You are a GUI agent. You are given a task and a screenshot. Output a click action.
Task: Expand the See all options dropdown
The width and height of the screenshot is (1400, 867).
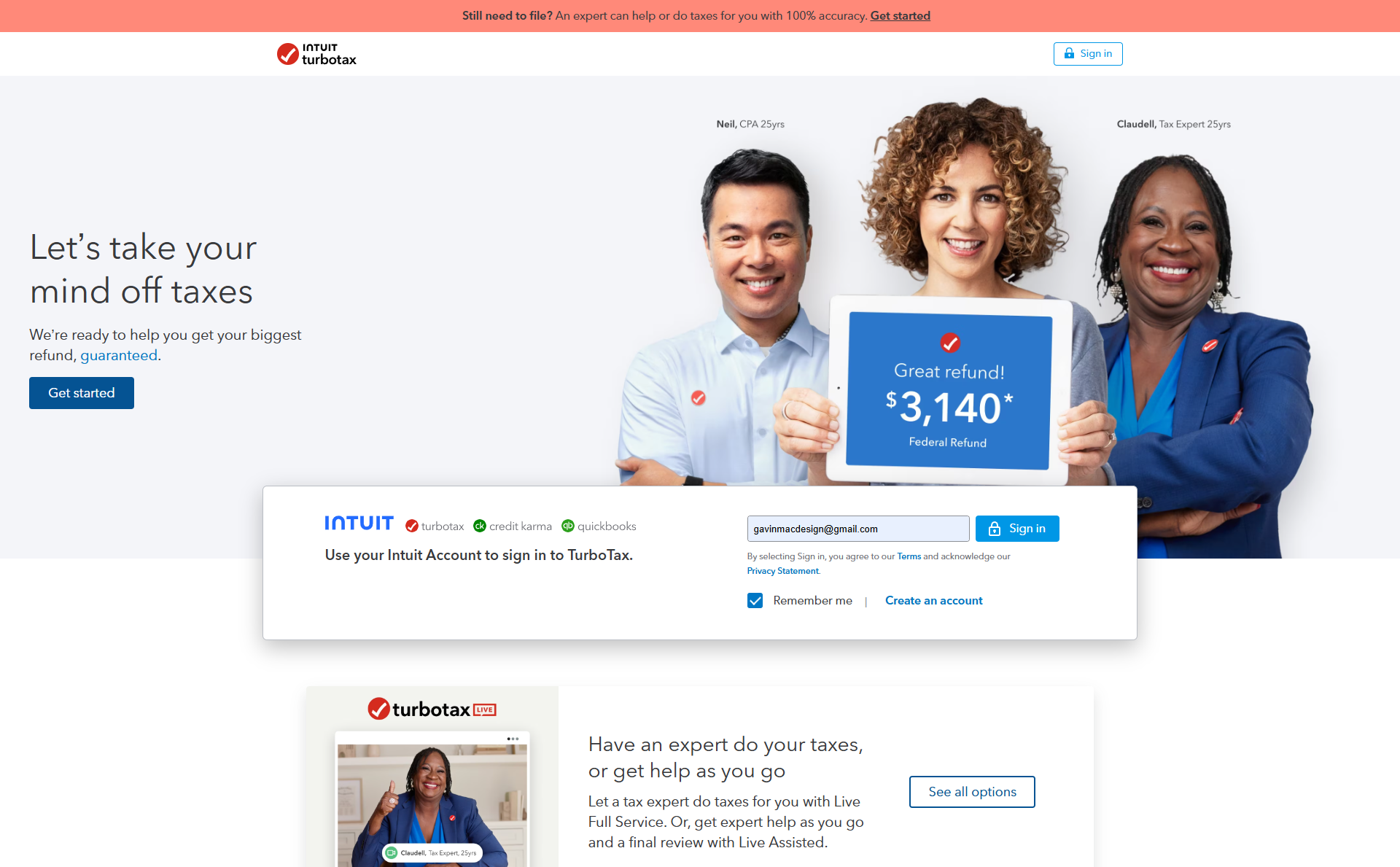click(x=972, y=792)
